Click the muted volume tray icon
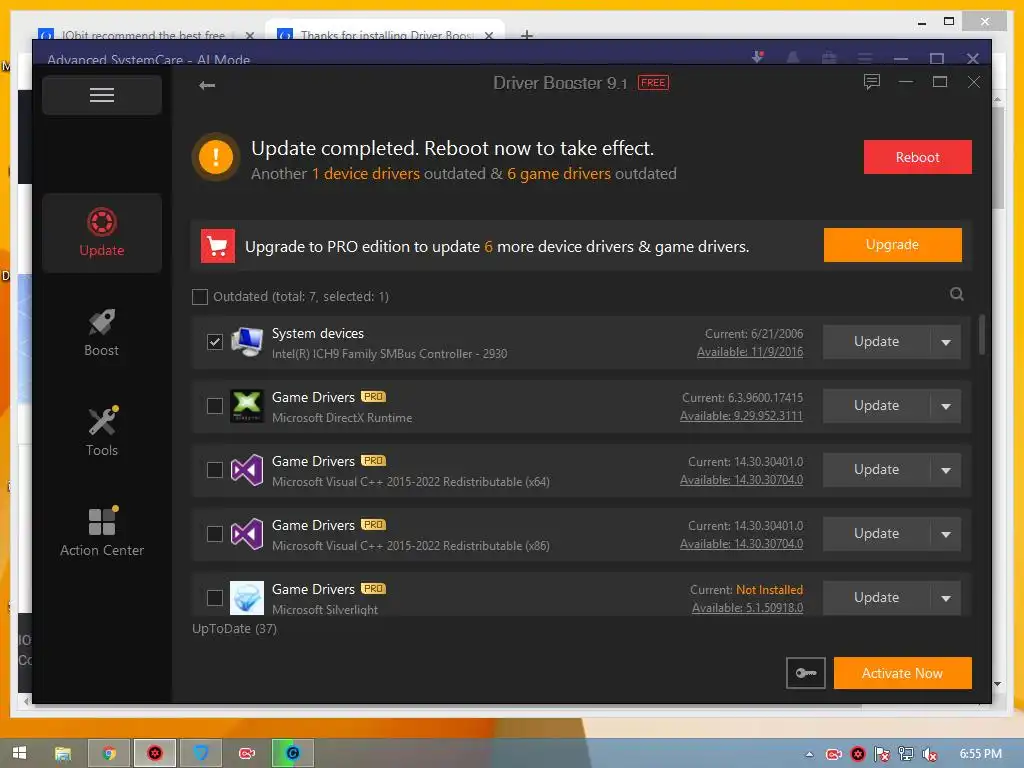The image size is (1024, 768). [x=930, y=754]
